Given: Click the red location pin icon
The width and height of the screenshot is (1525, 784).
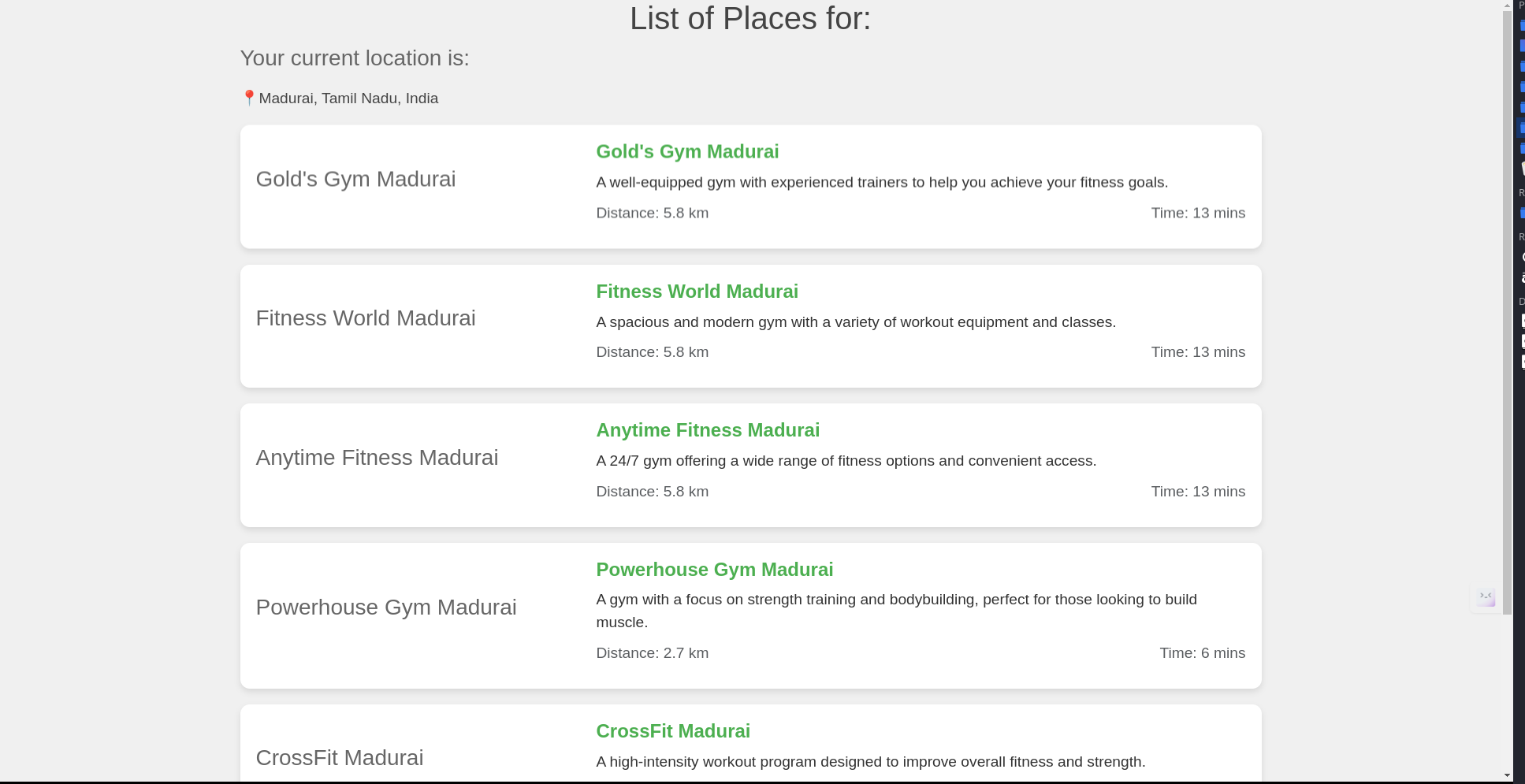Looking at the screenshot, I should click(x=248, y=98).
